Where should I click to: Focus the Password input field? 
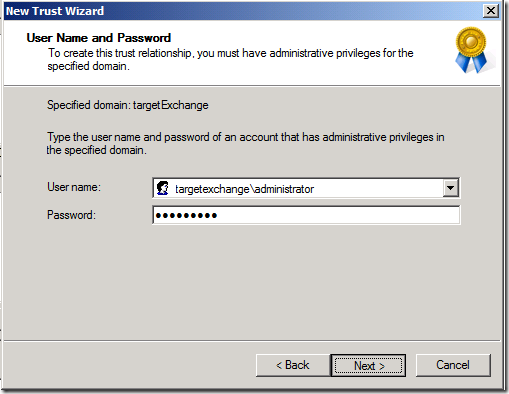(x=306, y=215)
